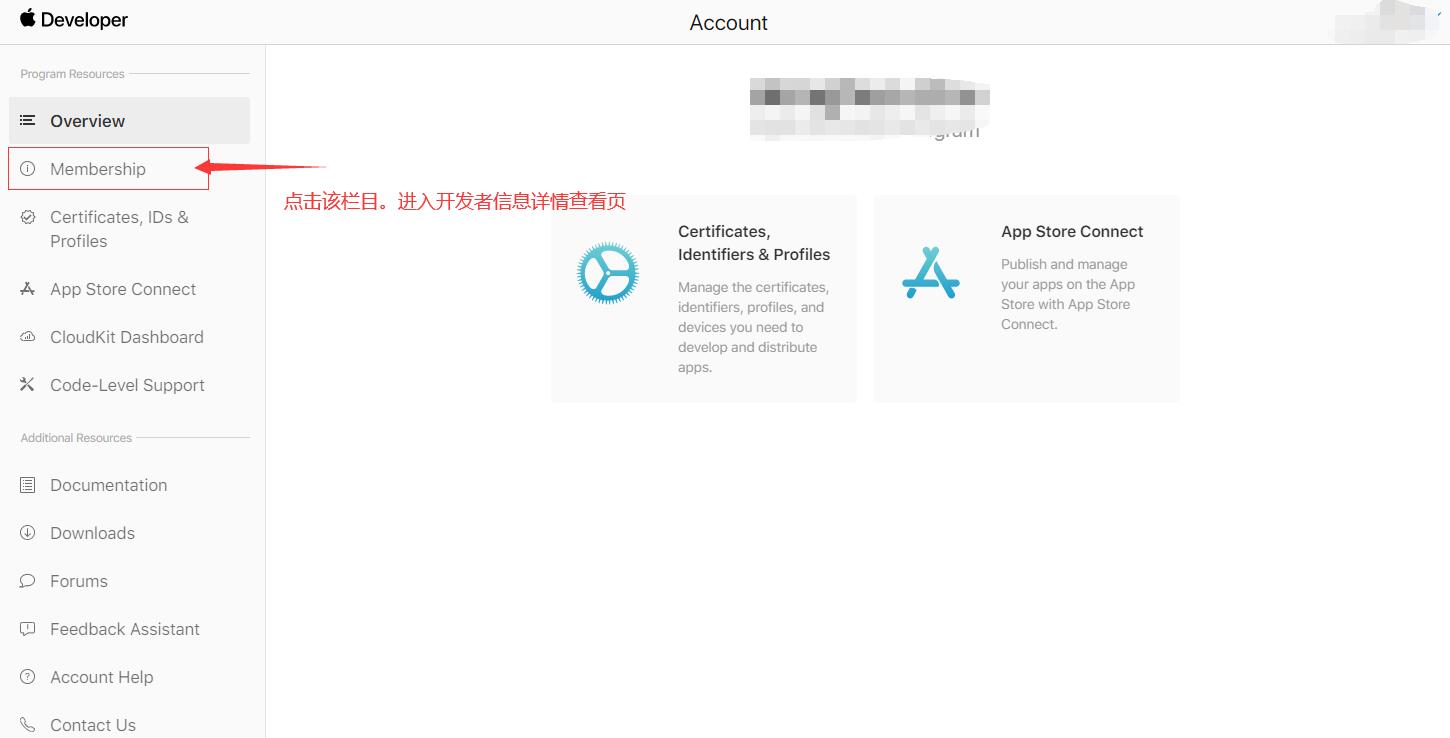
Task: Click the Certificates gear icon on card
Action: tap(607, 273)
